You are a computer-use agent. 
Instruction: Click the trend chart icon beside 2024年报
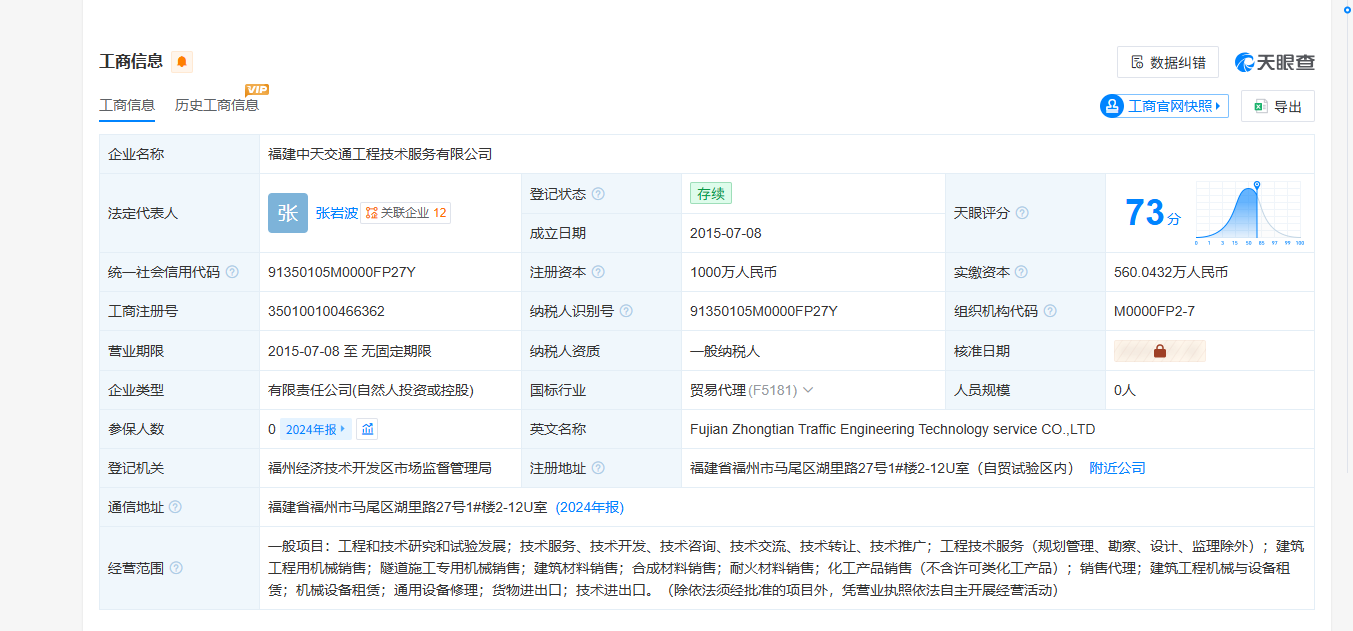tap(367, 429)
